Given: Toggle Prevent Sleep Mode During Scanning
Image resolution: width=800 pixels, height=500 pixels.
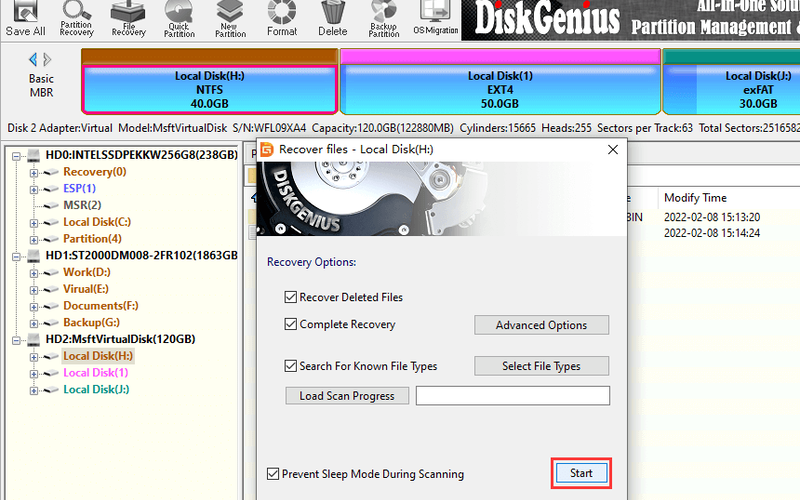Looking at the screenshot, I should point(273,474).
